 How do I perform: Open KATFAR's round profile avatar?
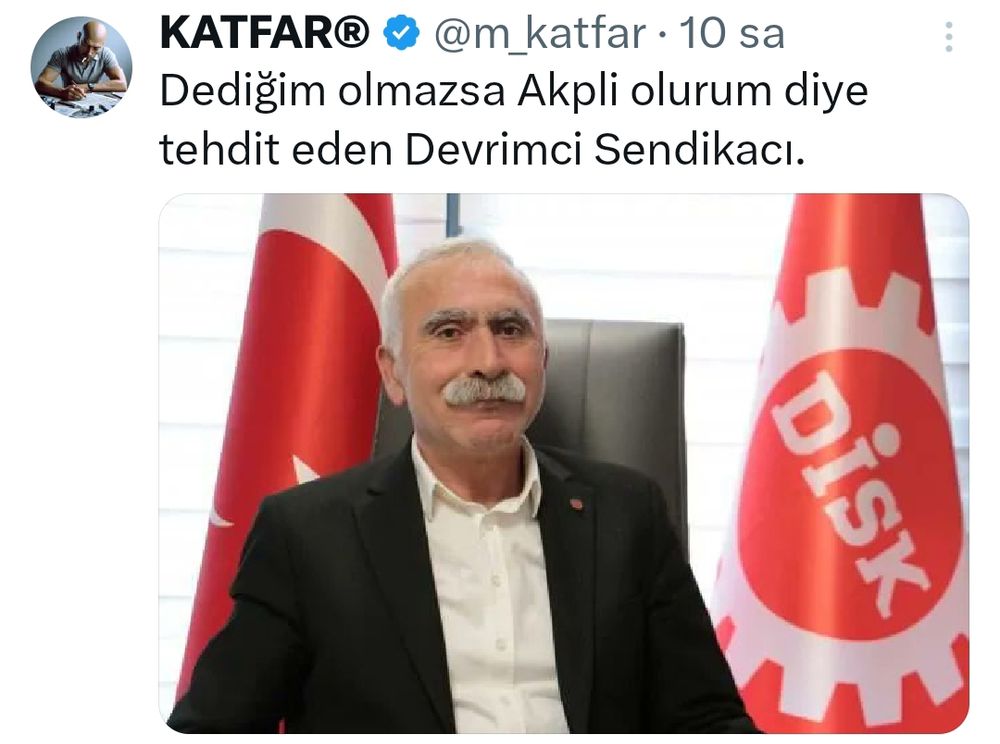pyautogui.click(x=82, y=67)
